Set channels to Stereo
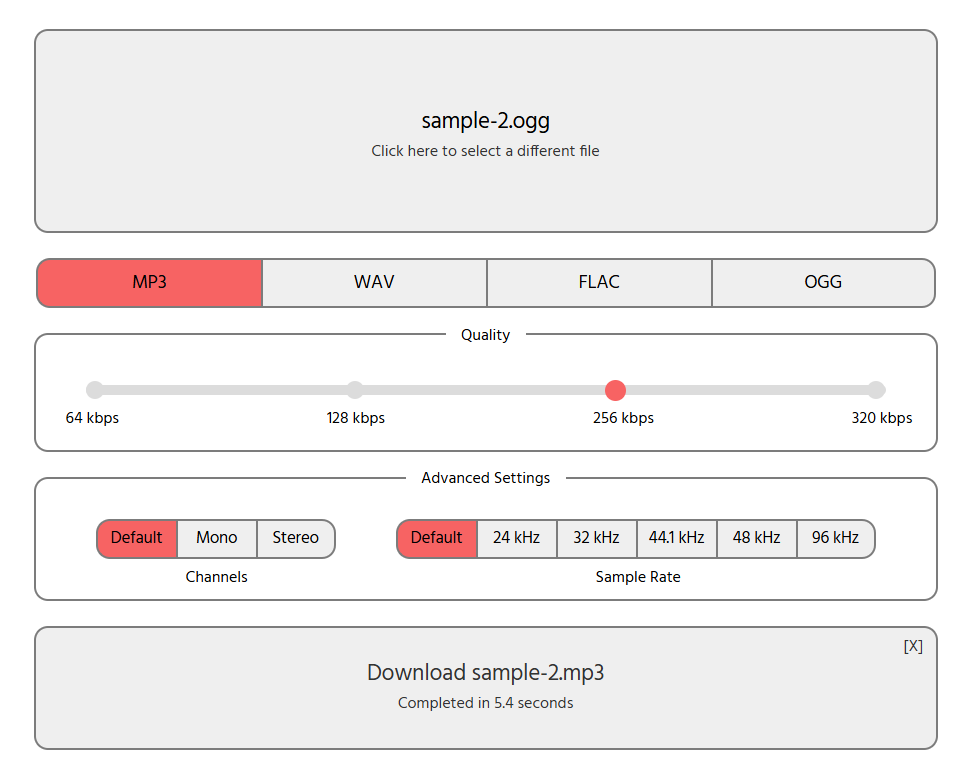 pyautogui.click(x=295, y=538)
